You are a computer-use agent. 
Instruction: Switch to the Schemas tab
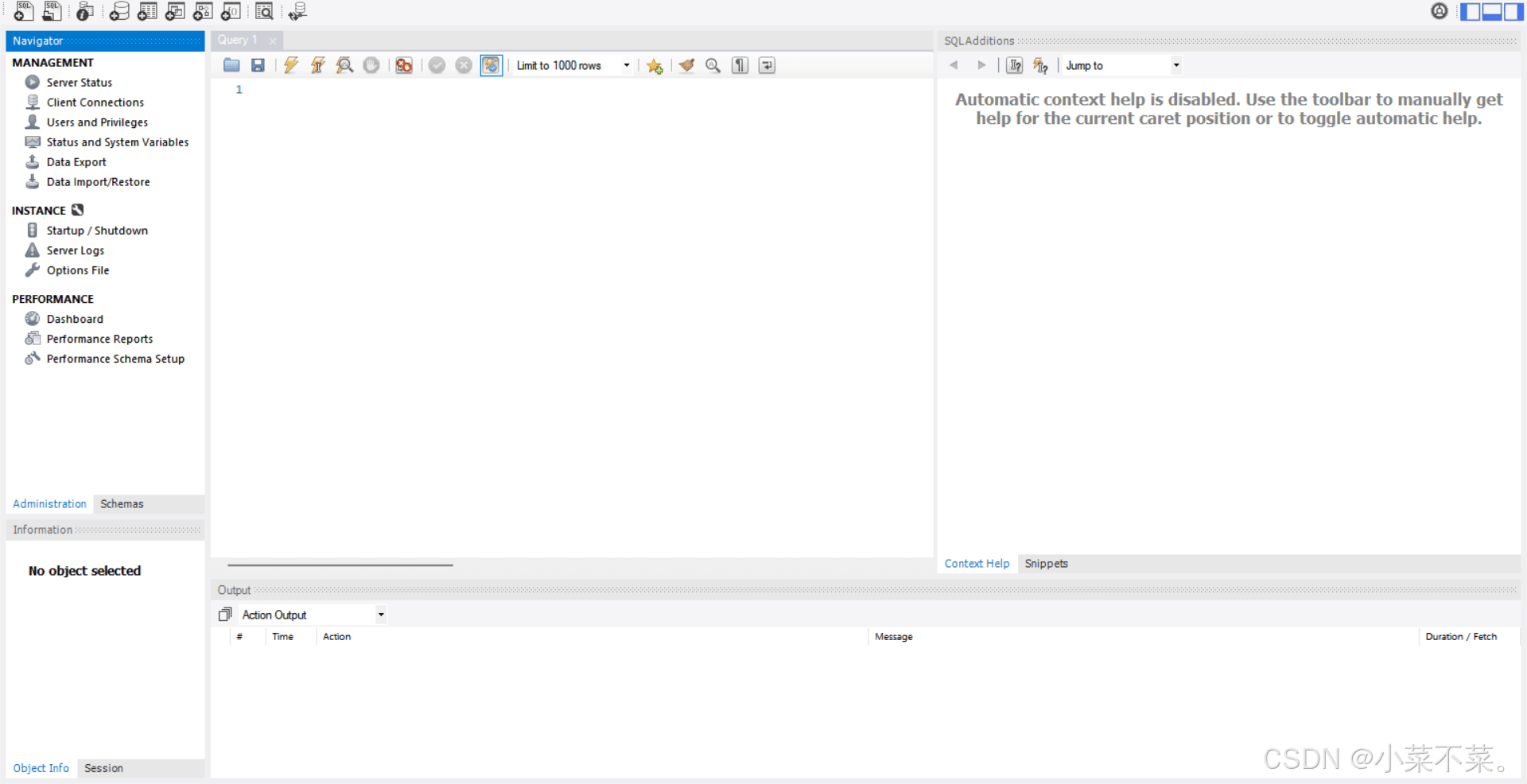click(122, 504)
